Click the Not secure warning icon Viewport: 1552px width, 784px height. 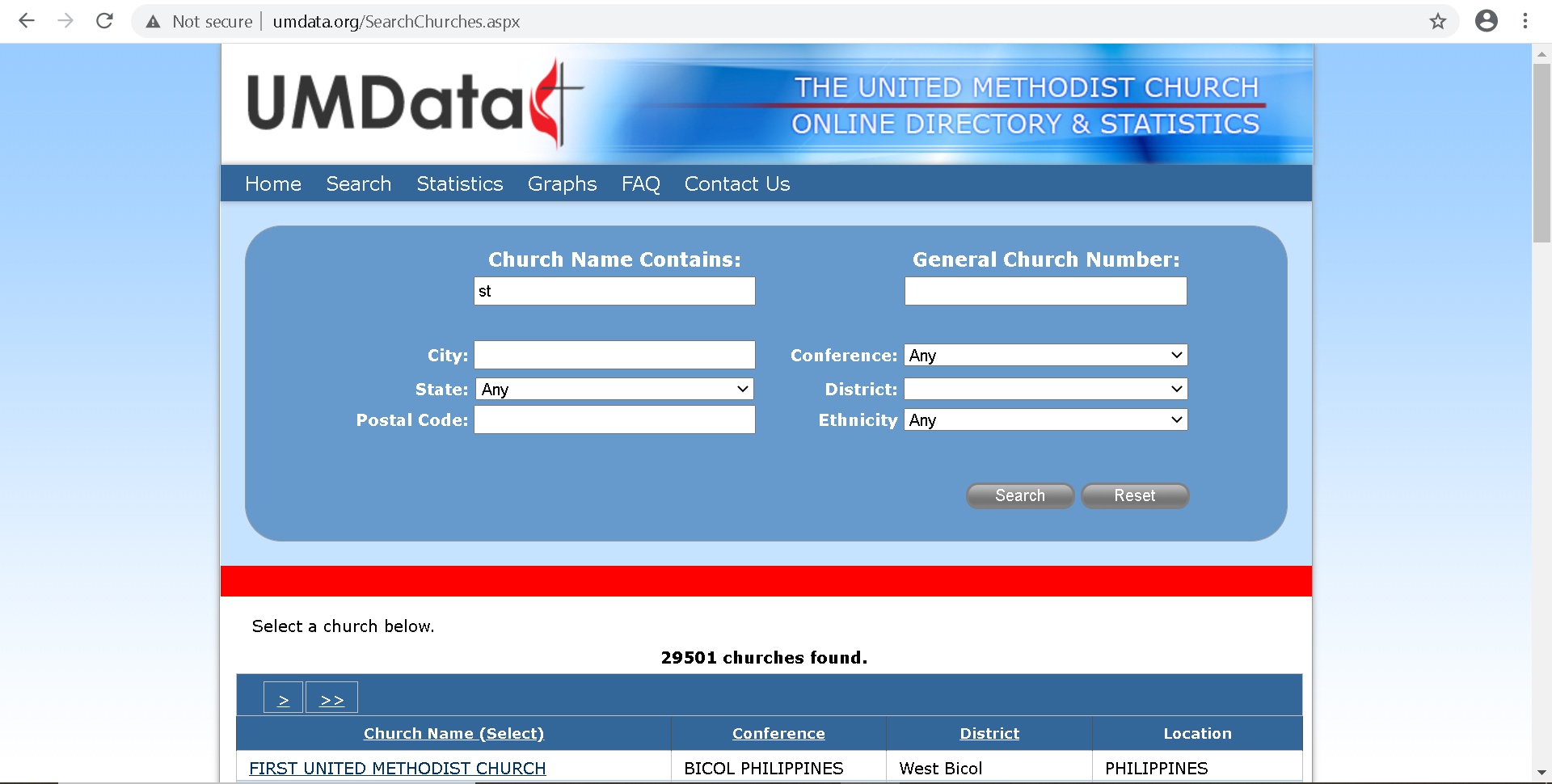pyautogui.click(x=153, y=22)
